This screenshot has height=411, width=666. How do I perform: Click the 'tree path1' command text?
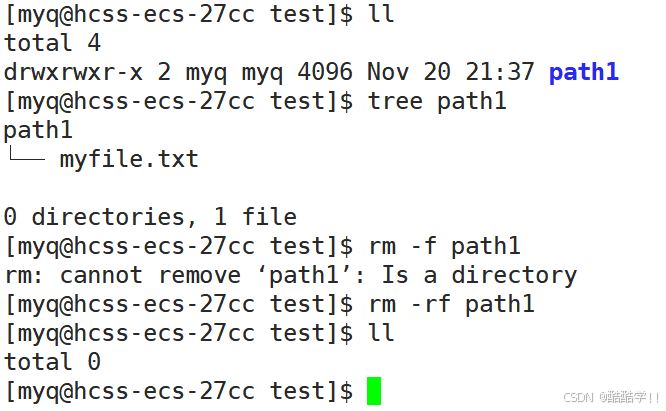tap(437, 101)
